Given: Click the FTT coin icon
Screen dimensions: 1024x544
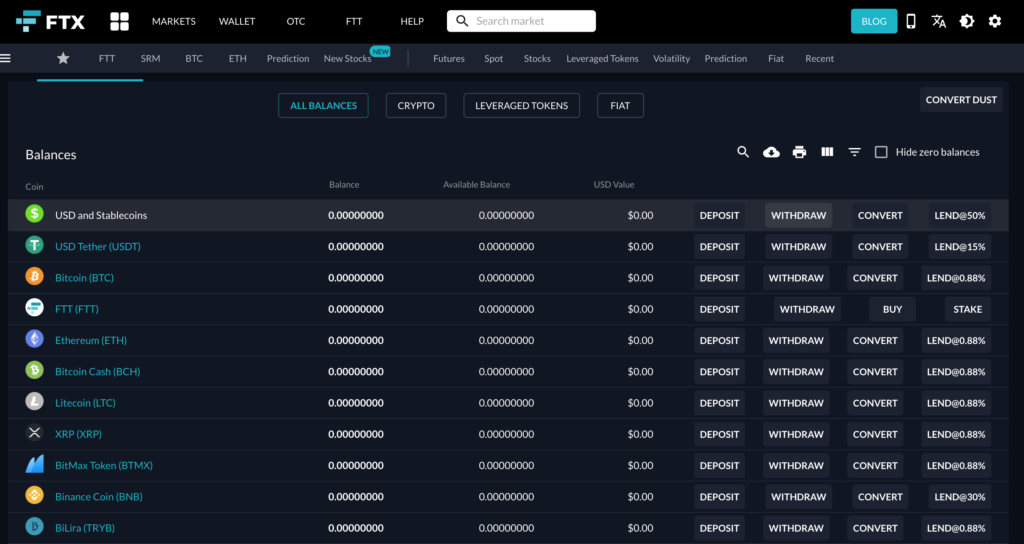Looking at the screenshot, I should [34, 308].
